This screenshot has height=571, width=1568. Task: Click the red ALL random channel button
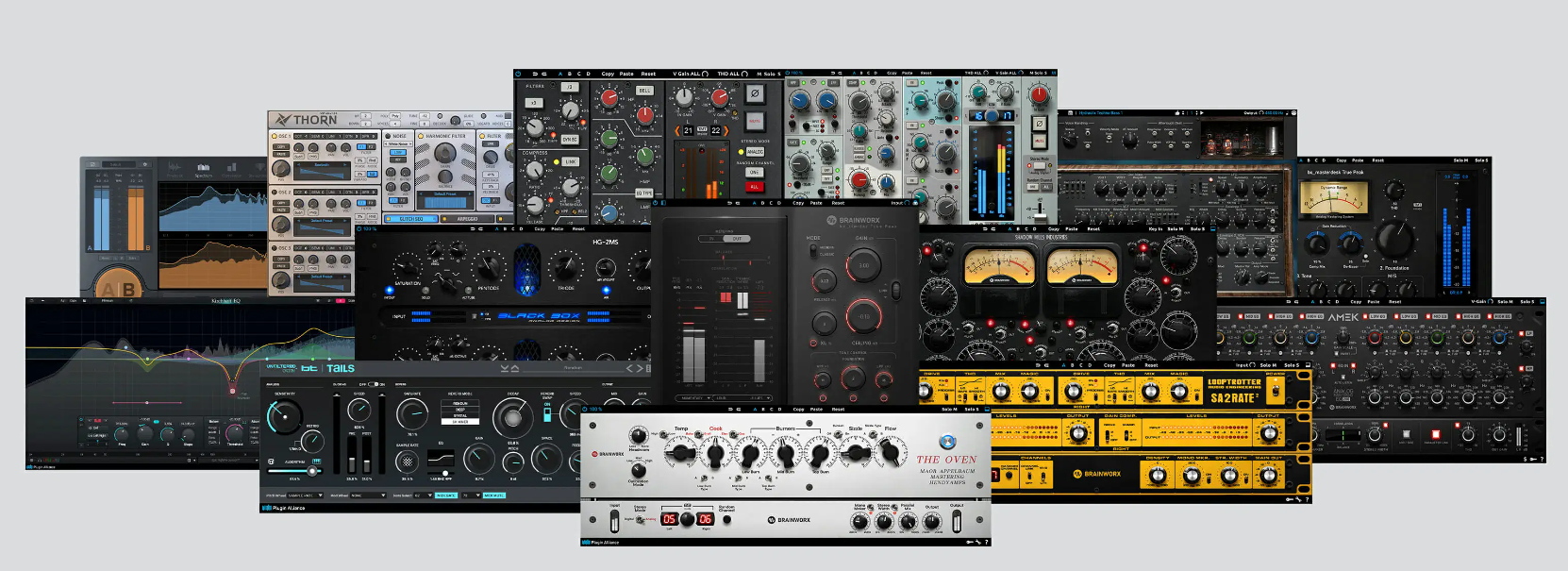tap(755, 187)
